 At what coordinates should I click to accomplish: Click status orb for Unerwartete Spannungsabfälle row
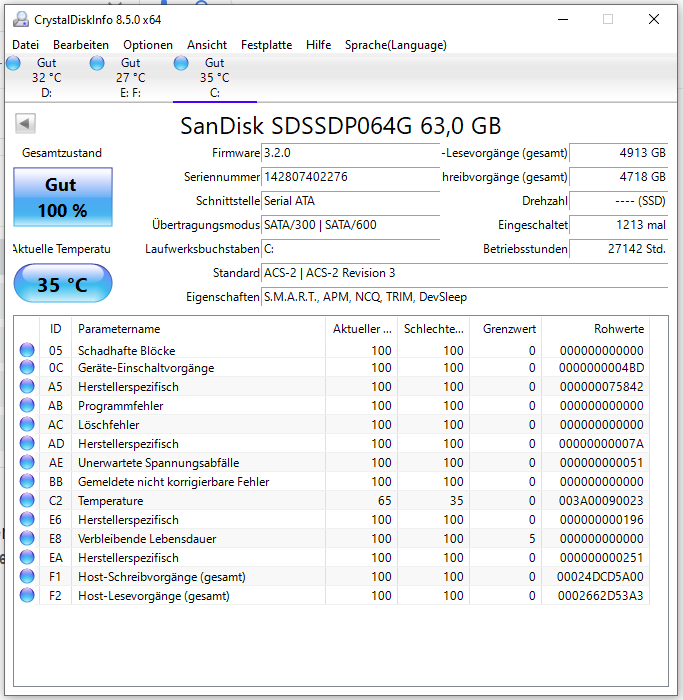[27, 462]
